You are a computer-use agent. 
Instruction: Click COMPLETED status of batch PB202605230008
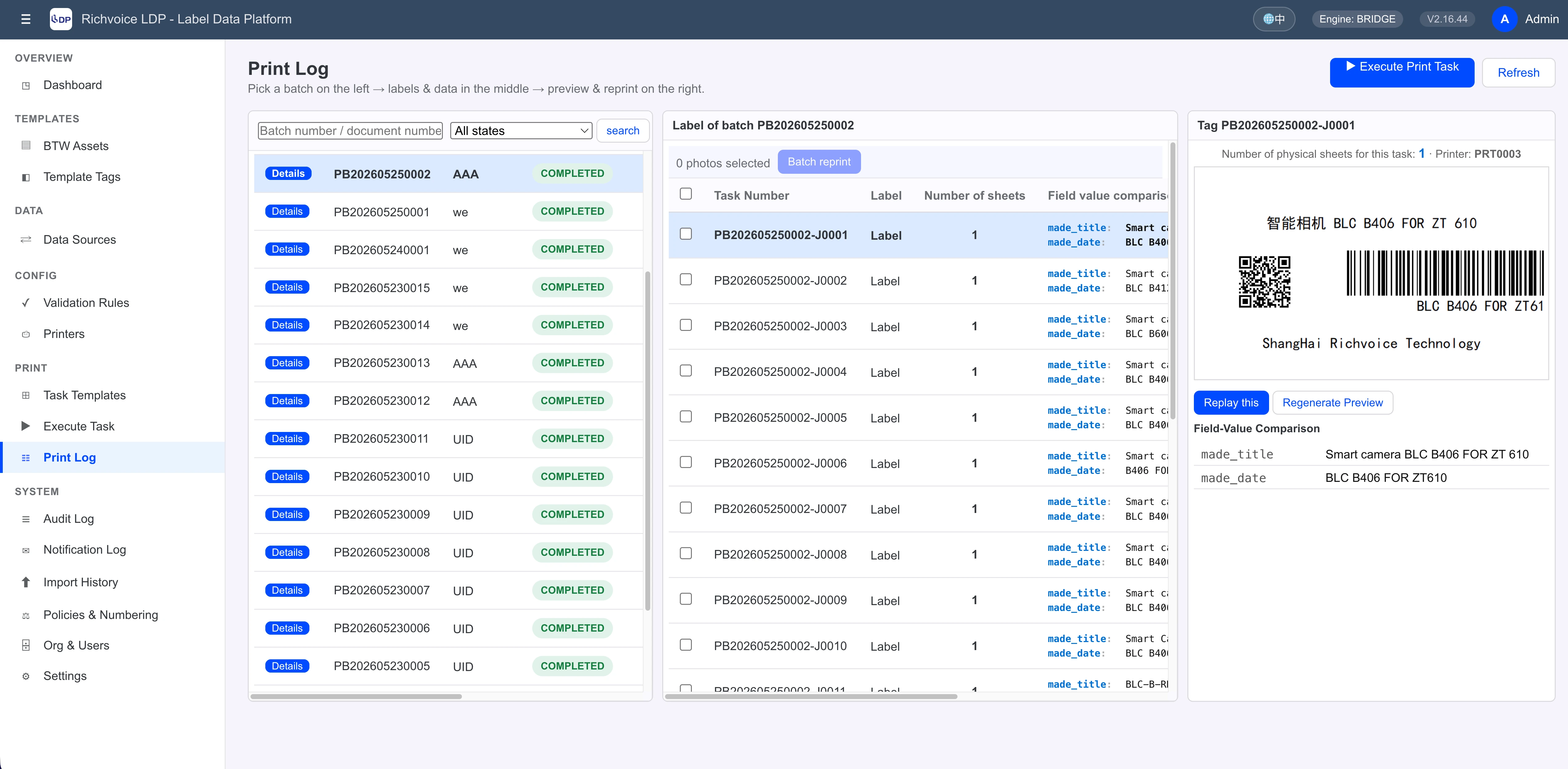pyautogui.click(x=572, y=552)
